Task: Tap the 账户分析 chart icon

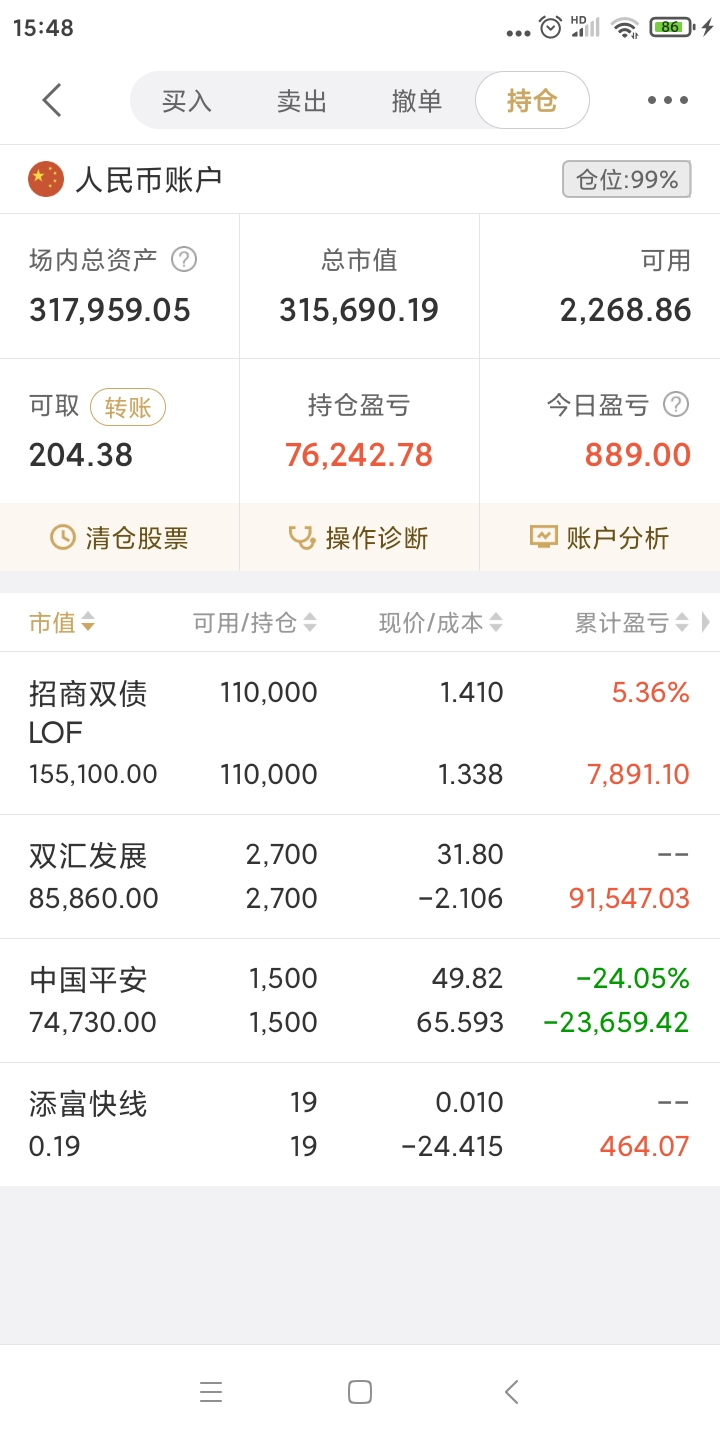Action: point(543,538)
